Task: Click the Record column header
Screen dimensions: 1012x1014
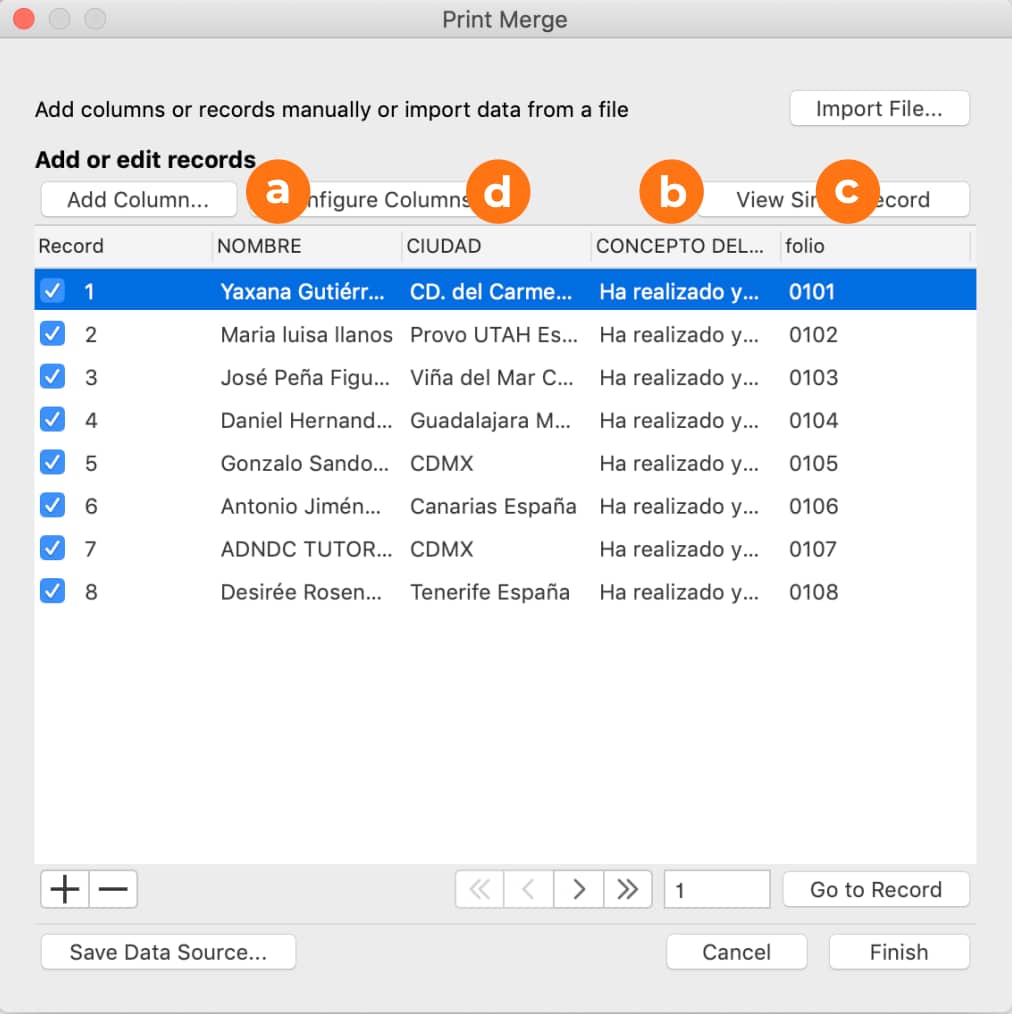Action: [x=123, y=246]
